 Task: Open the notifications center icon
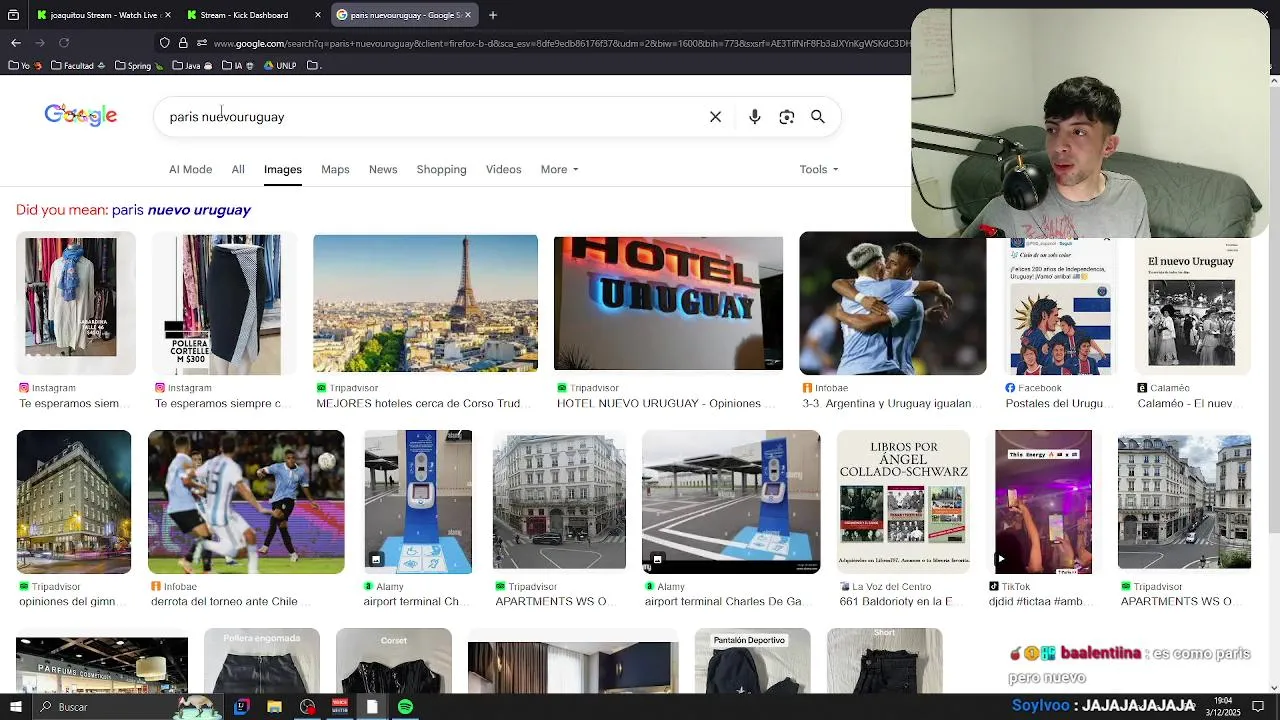(1258, 707)
